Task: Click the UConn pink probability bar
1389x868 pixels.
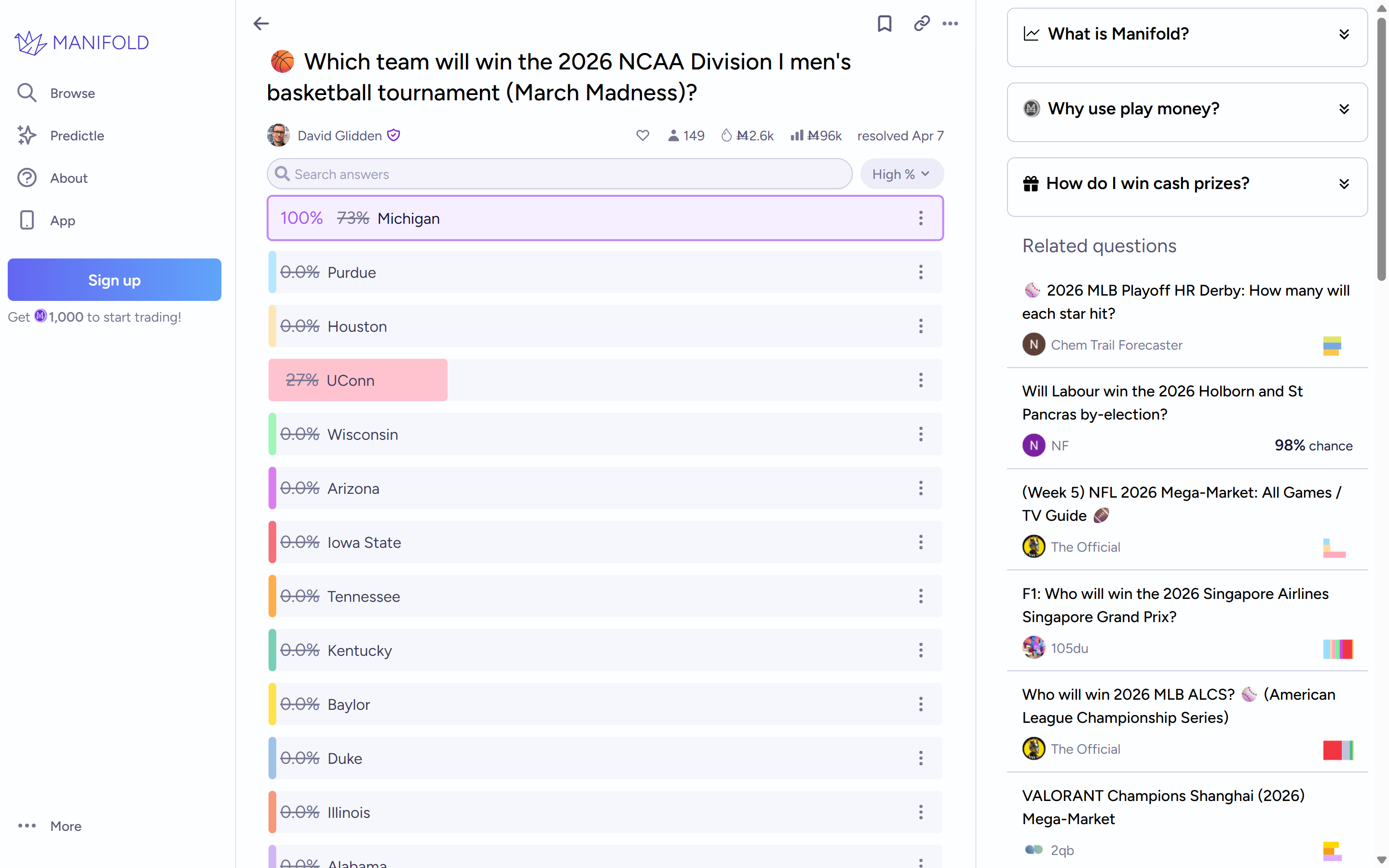Action: pyautogui.click(x=357, y=380)
